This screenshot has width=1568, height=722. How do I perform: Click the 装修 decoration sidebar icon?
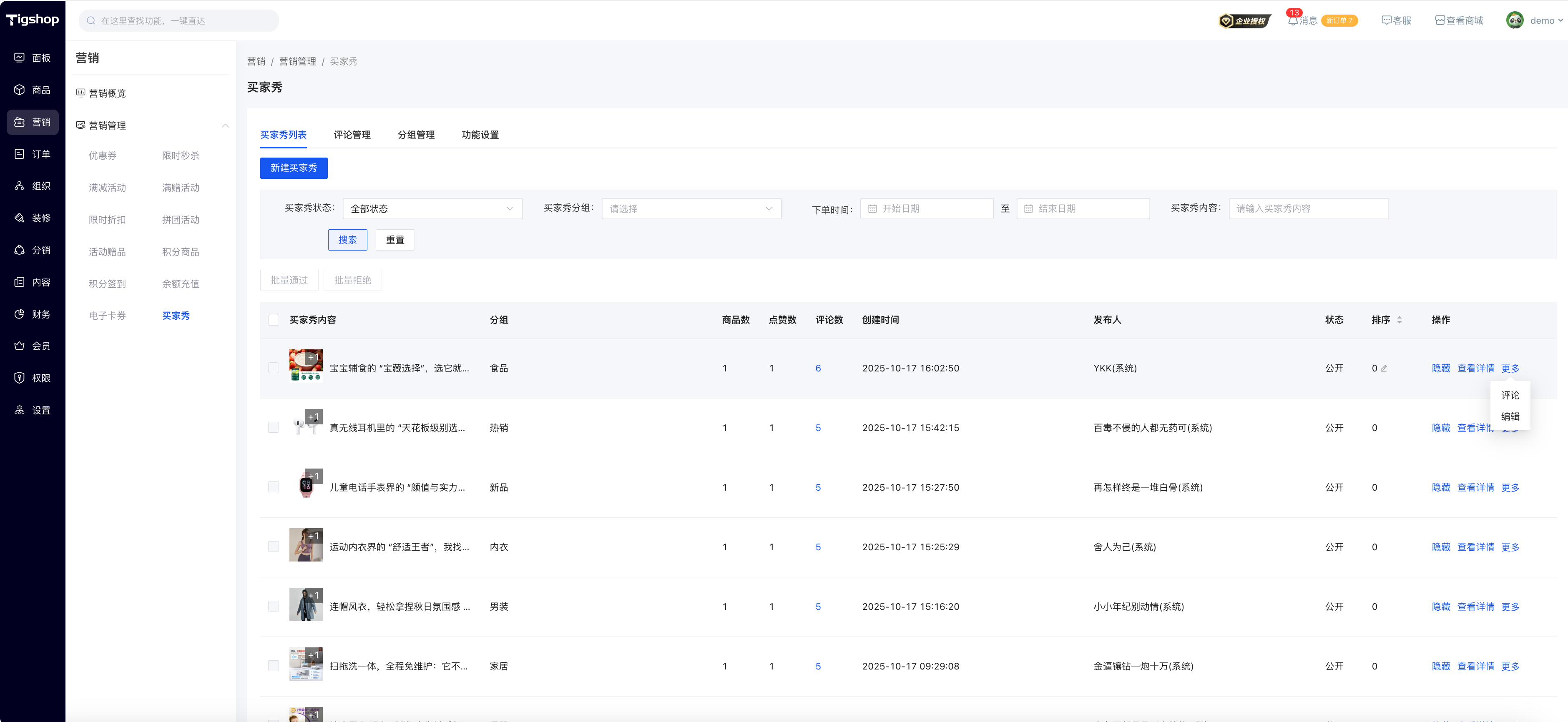20,218
